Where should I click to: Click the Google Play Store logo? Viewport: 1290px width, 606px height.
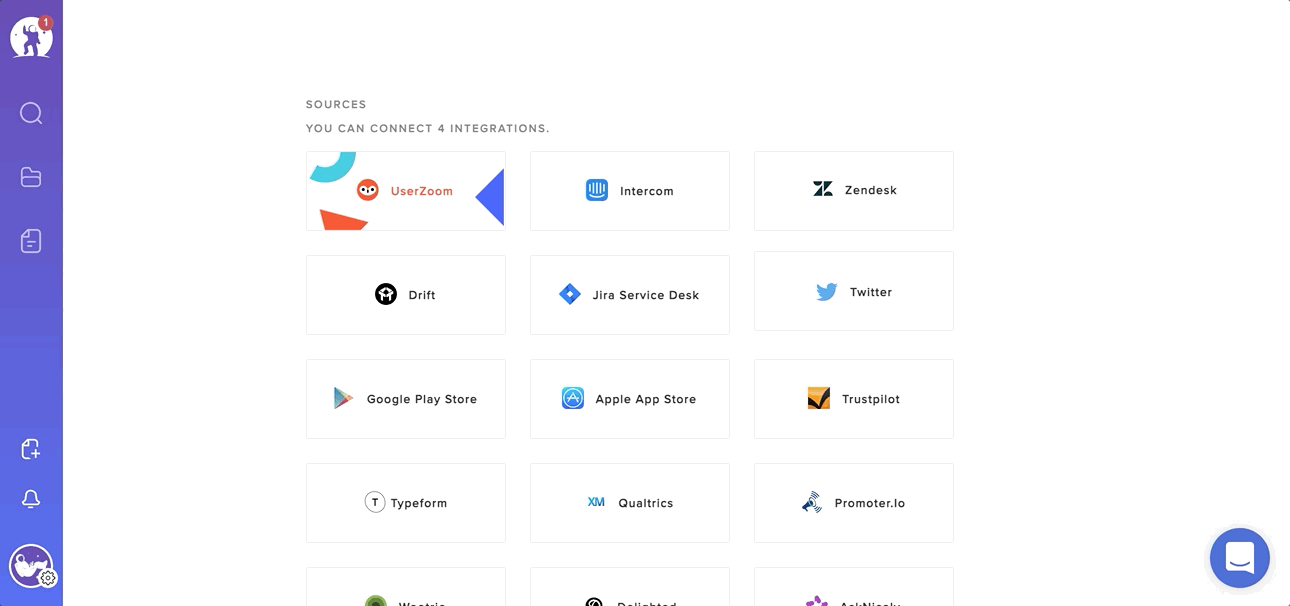click(x=344, y=398)
